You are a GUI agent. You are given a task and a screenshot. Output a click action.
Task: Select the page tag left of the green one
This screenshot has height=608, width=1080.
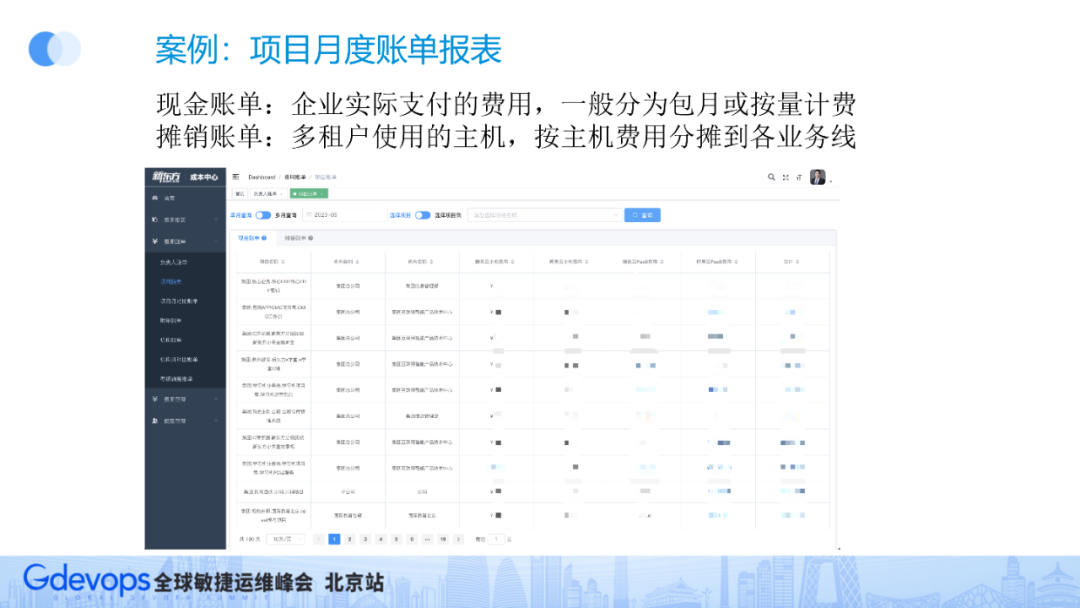pyautogui.click(x=269, y=194)
